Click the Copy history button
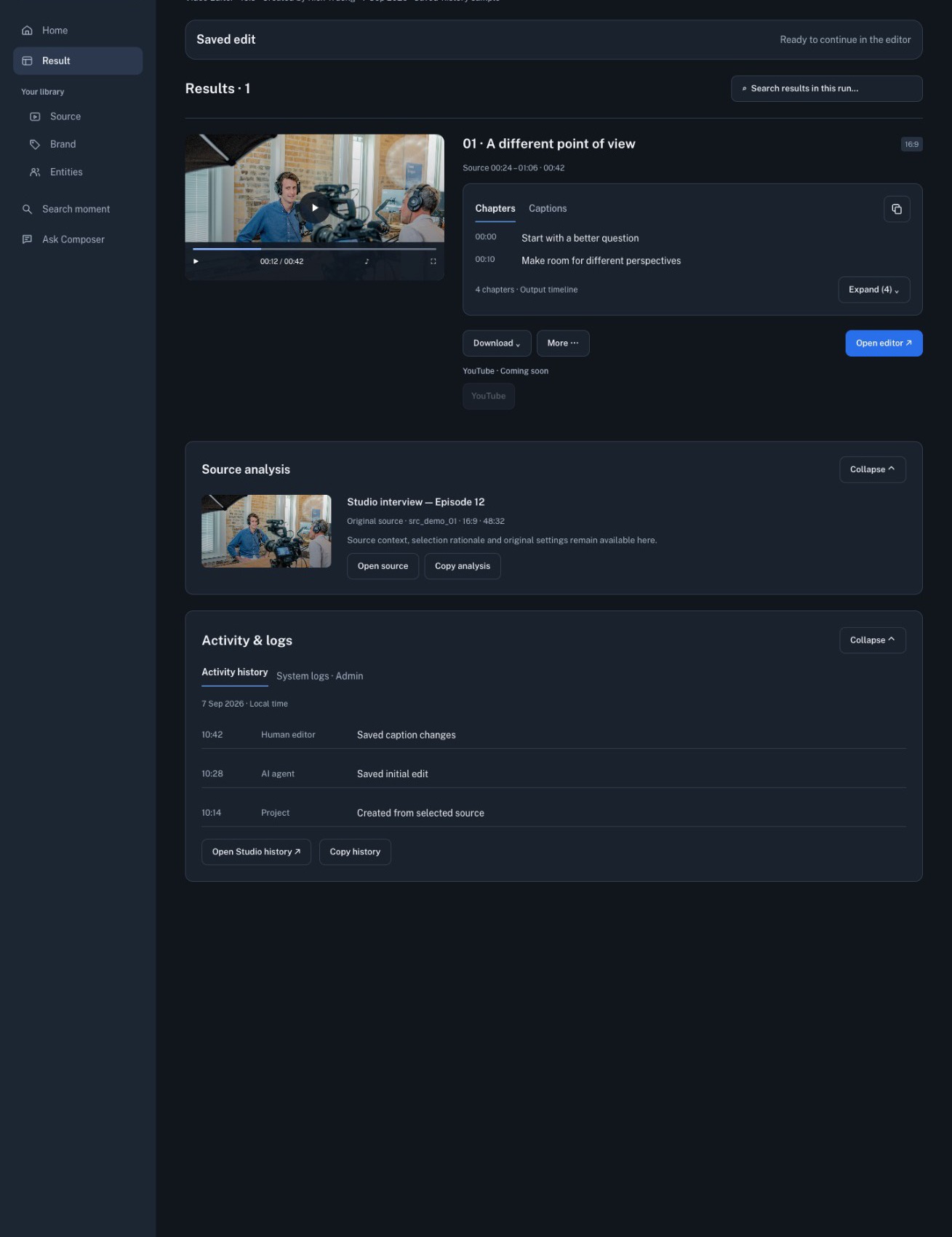The width and height of the screenshot is (952, 1237). coord(355,852)
